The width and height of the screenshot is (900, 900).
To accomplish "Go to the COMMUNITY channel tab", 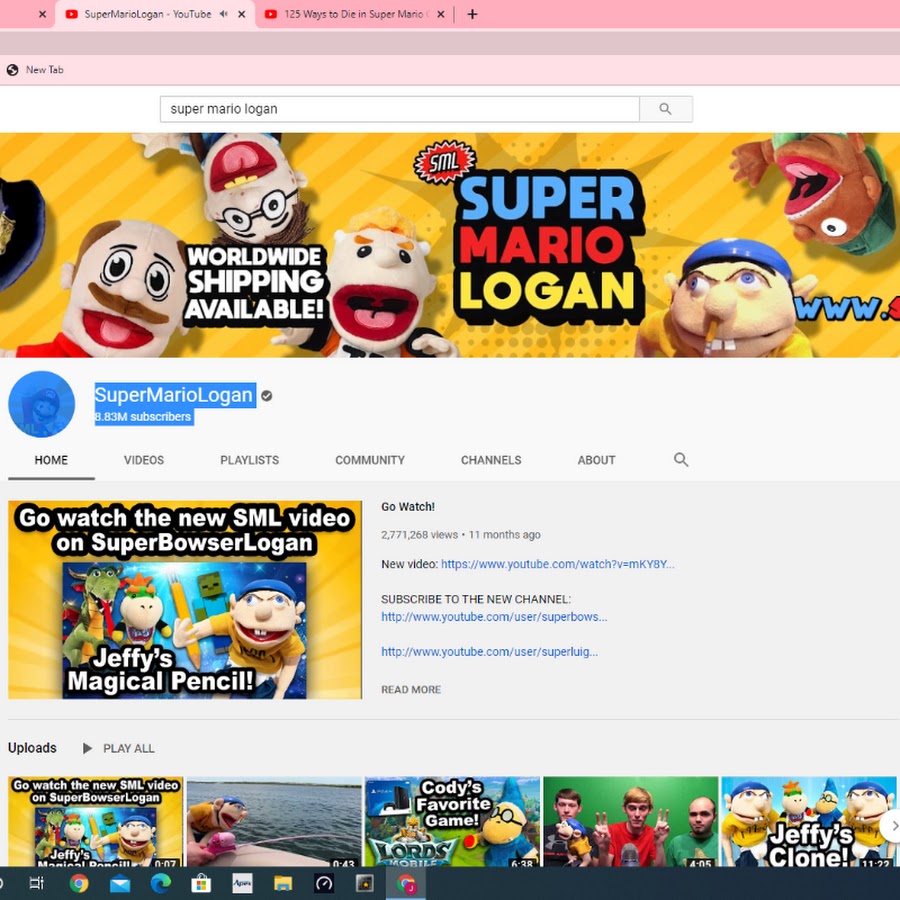I will [x=370, y=460].
